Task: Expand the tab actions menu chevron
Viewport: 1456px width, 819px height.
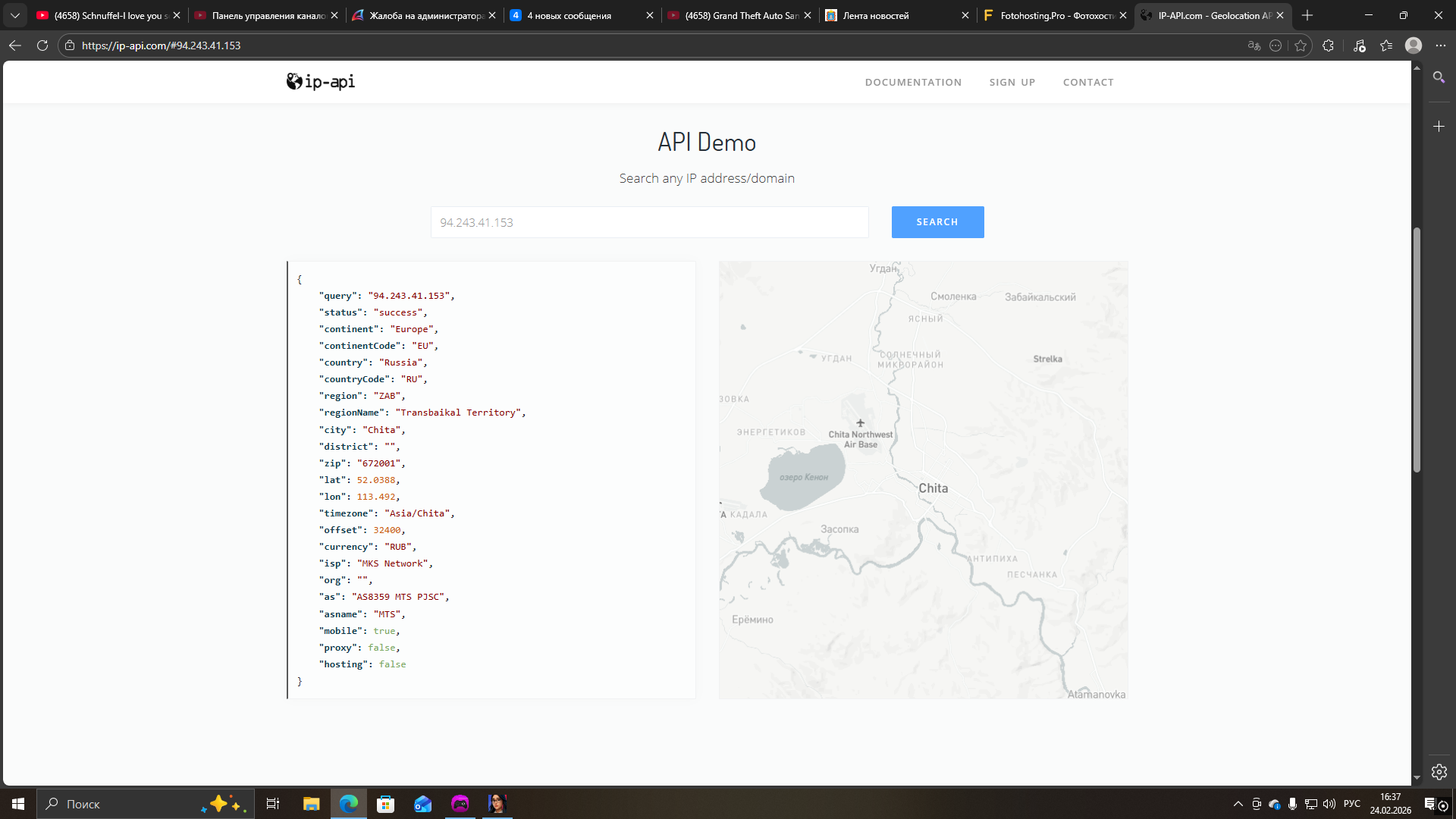Action: click(x=15, y=15)
